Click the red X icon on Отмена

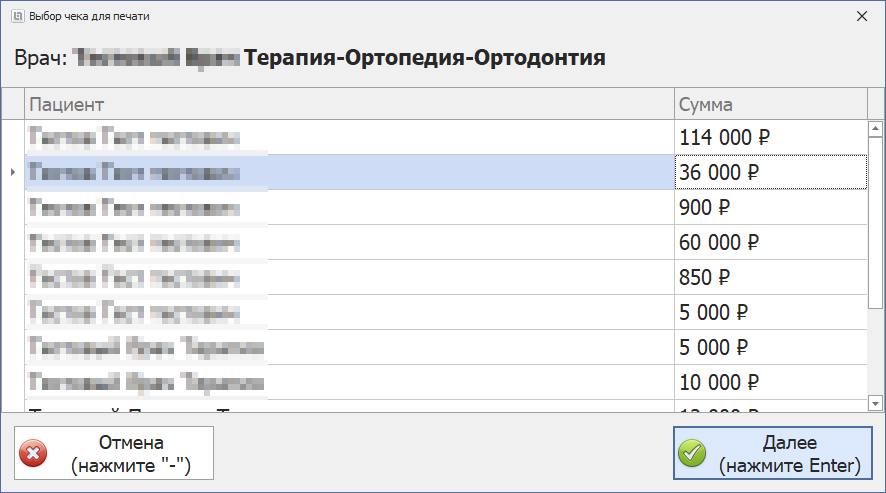(34, 453)
